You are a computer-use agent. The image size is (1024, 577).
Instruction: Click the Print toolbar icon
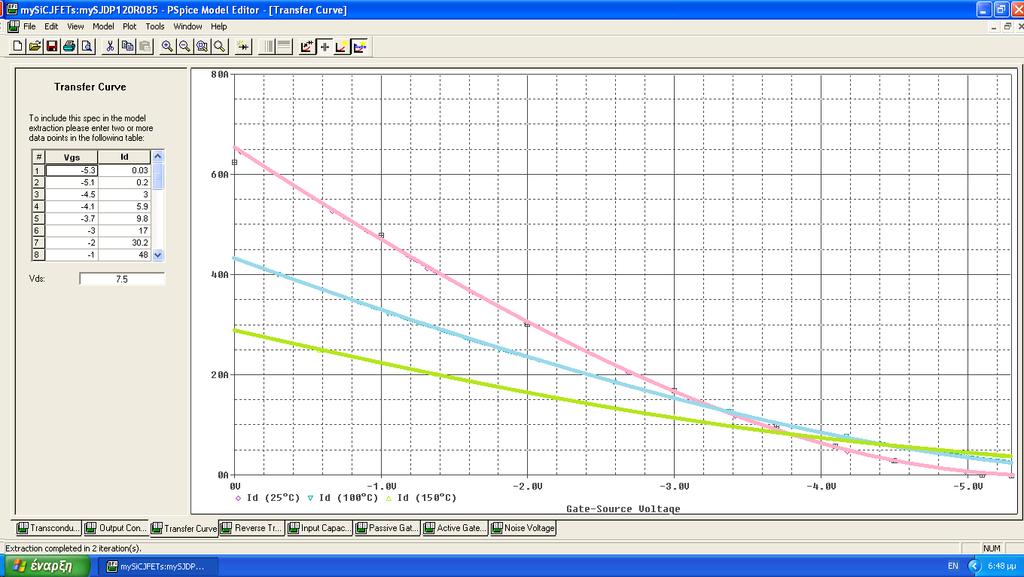pos(69,46)
